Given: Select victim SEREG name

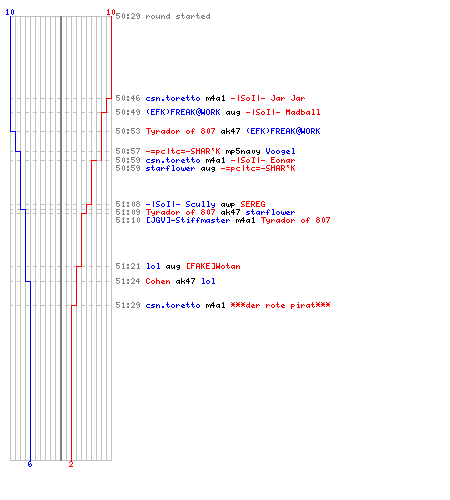Looking at the screenshot, I should pos(253,204).
